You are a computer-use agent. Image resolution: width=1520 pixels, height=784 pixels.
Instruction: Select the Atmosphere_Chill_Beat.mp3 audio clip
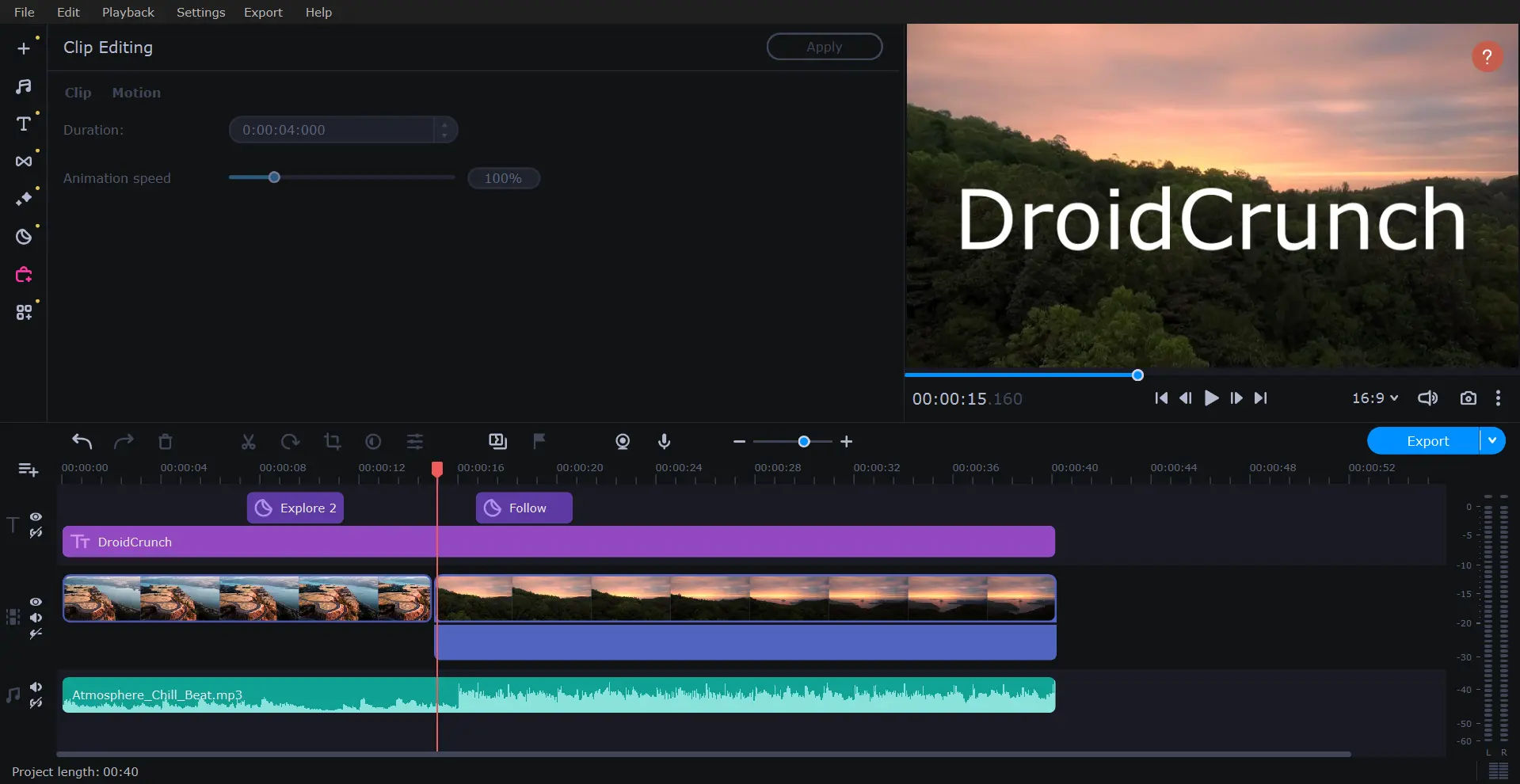click(558, 695)
